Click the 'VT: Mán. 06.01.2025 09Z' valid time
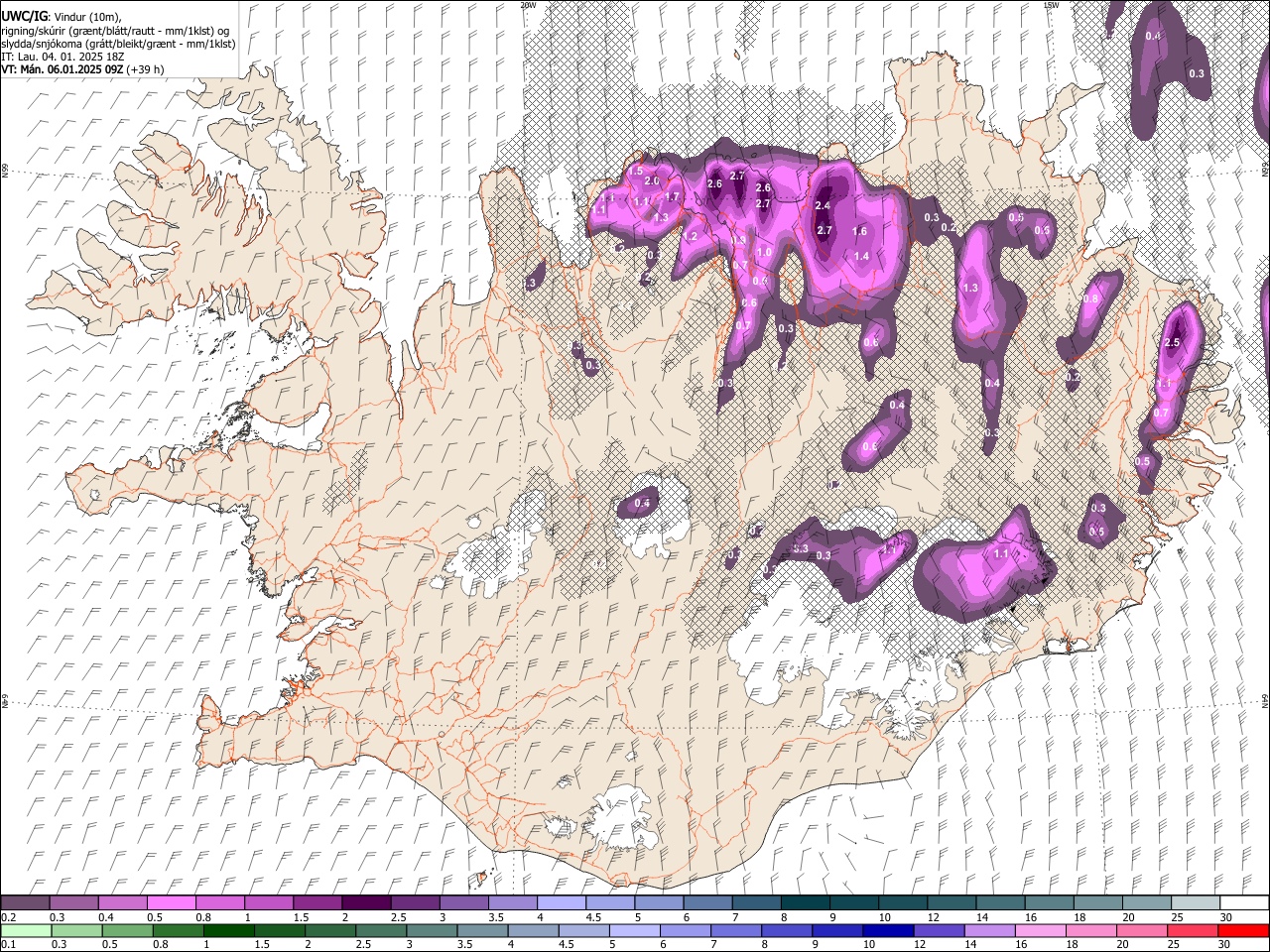Image resolution: width=1270 pixels, height=952 pixels. (x=63, y=69)
